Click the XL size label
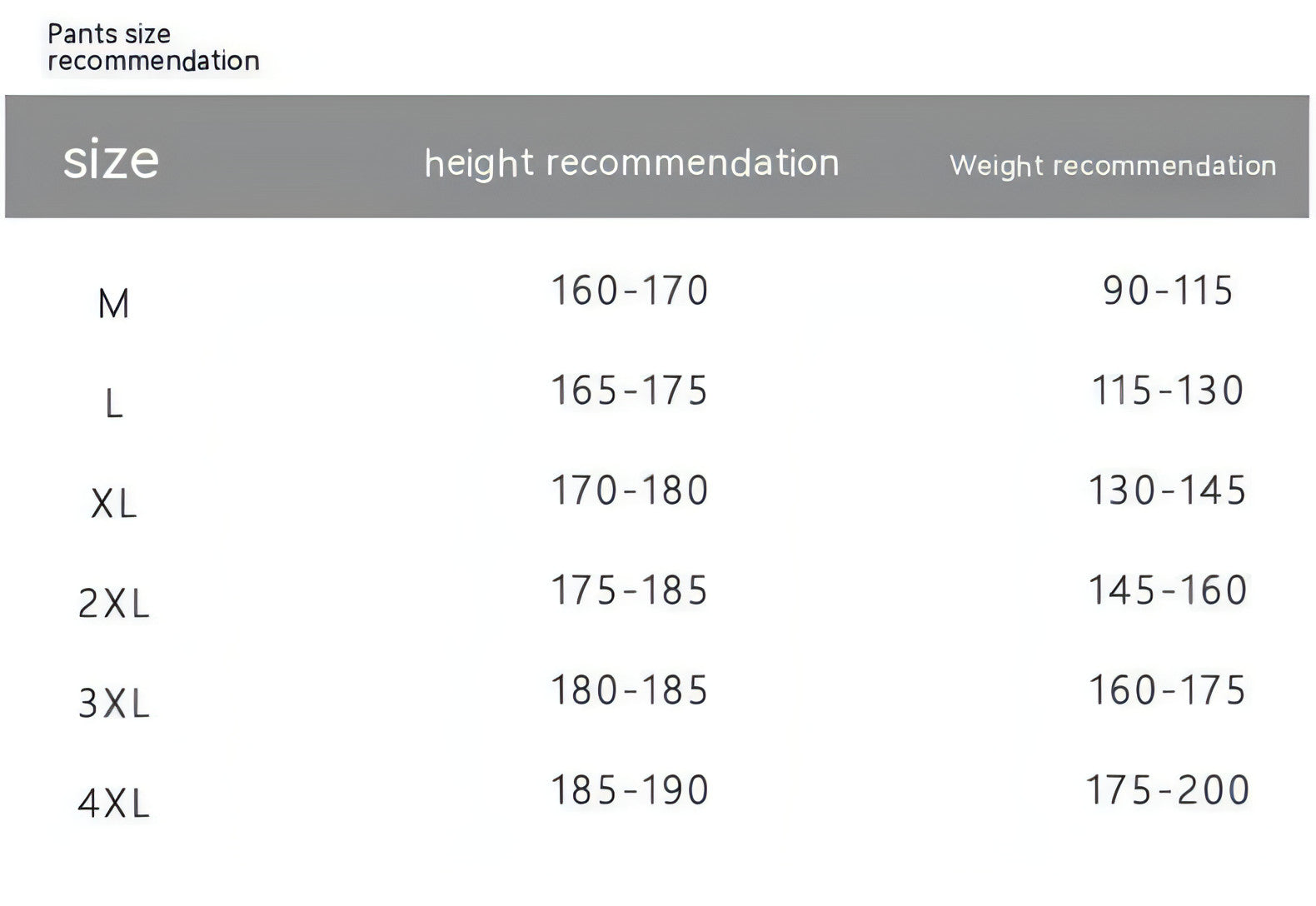This screenshot has width=1316, height=906. pos(113,504)
